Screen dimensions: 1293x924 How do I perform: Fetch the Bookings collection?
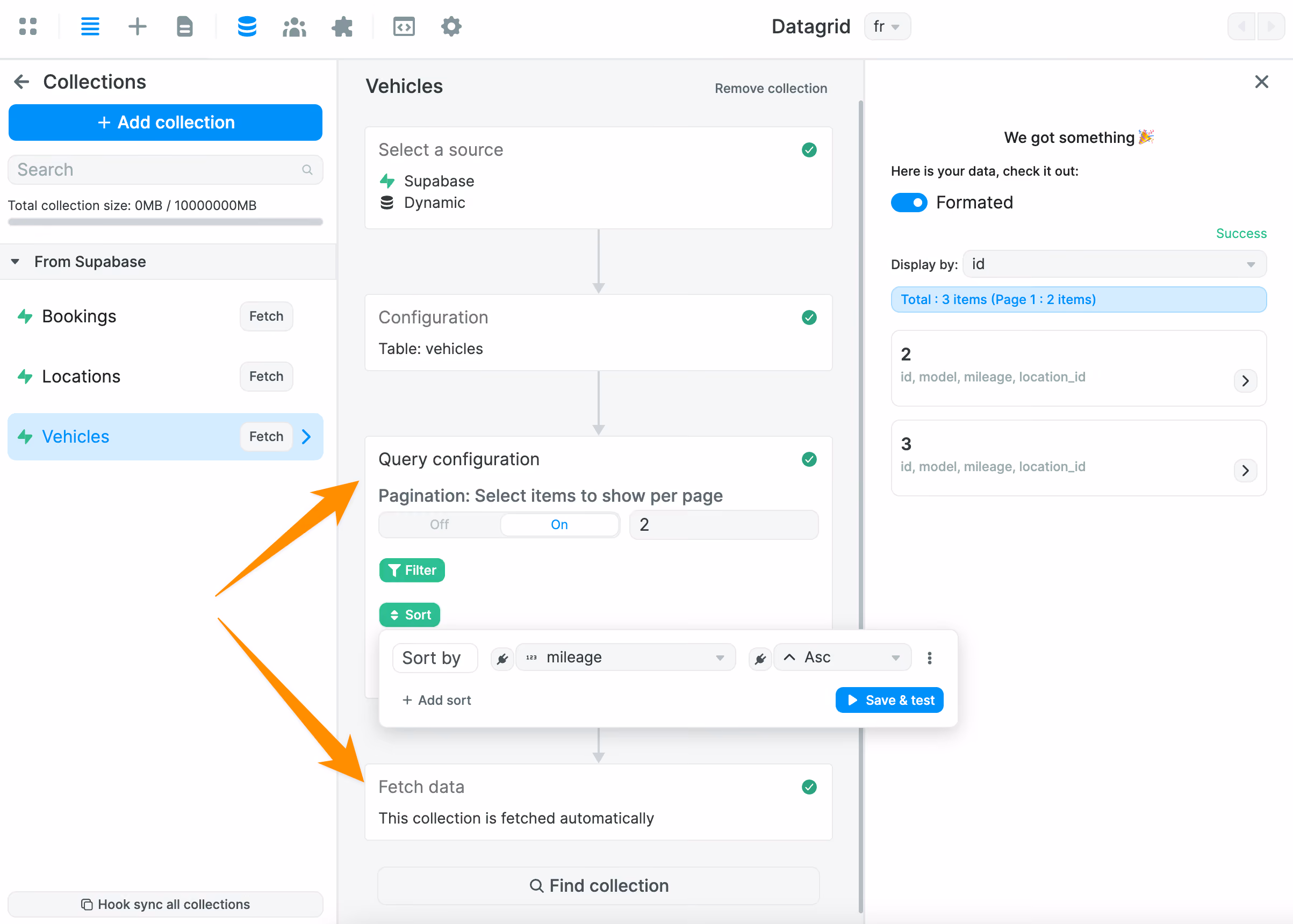pos(266,316)
